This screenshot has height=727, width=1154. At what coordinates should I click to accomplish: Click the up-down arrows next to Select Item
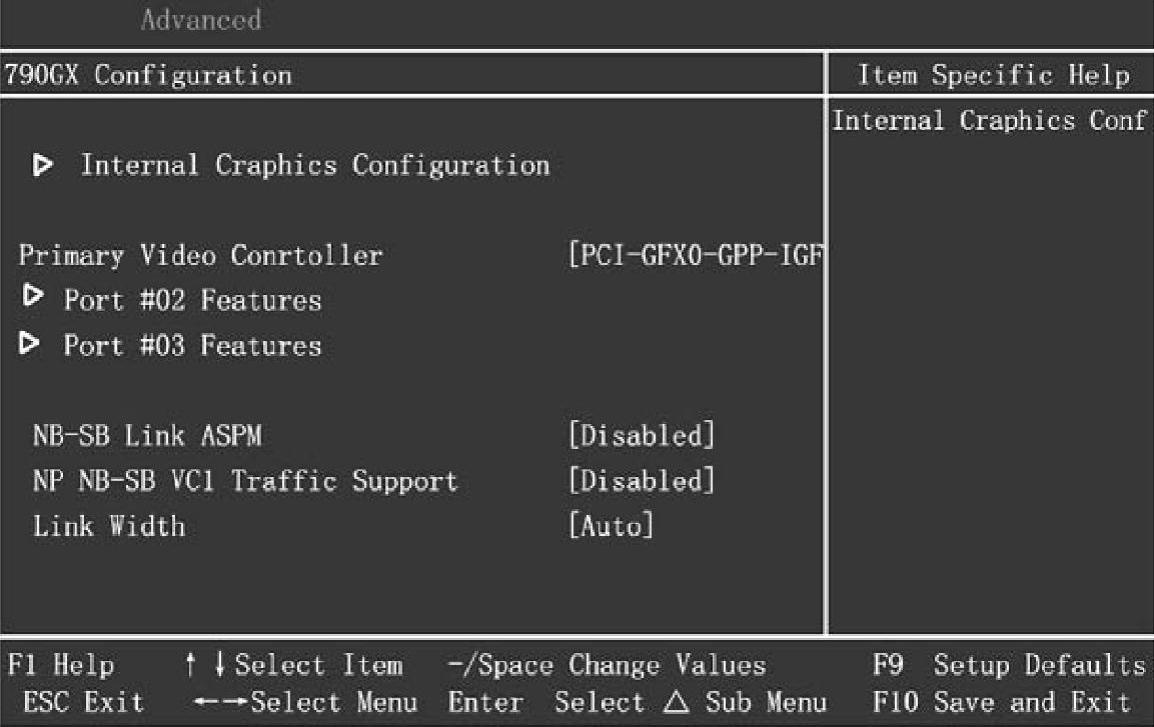tap(207, 666)
